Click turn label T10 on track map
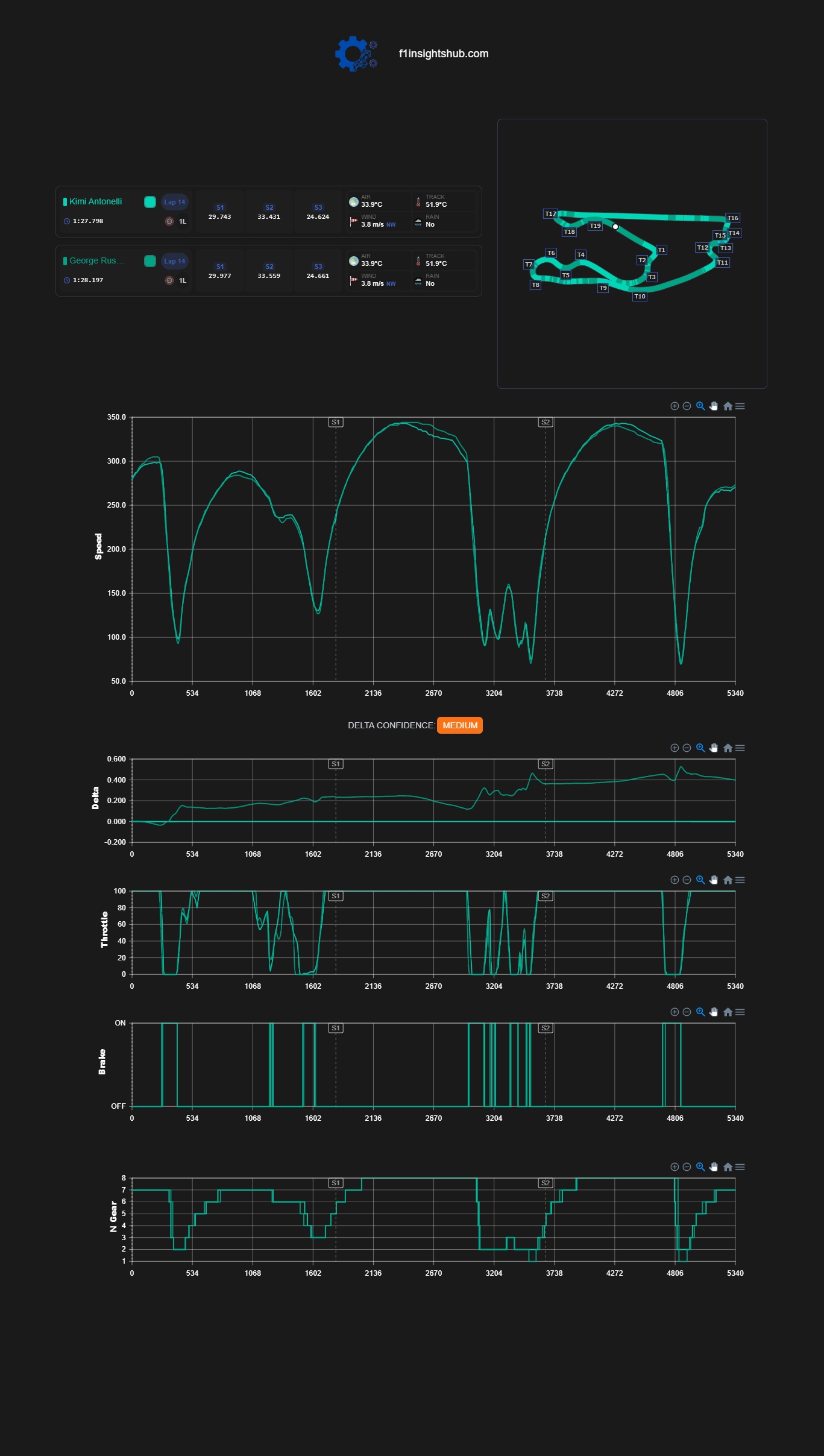This screenshot has width=824, height=1456. [x=640, y=296]
